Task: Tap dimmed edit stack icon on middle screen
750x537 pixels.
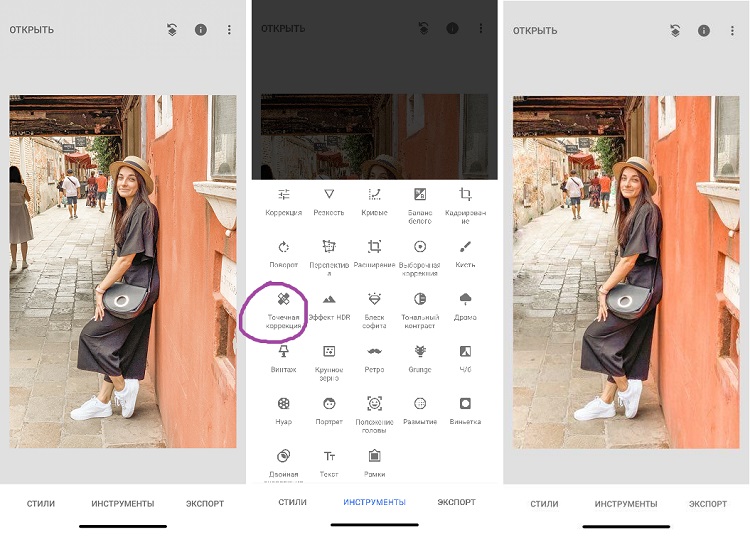Action: 424,28
